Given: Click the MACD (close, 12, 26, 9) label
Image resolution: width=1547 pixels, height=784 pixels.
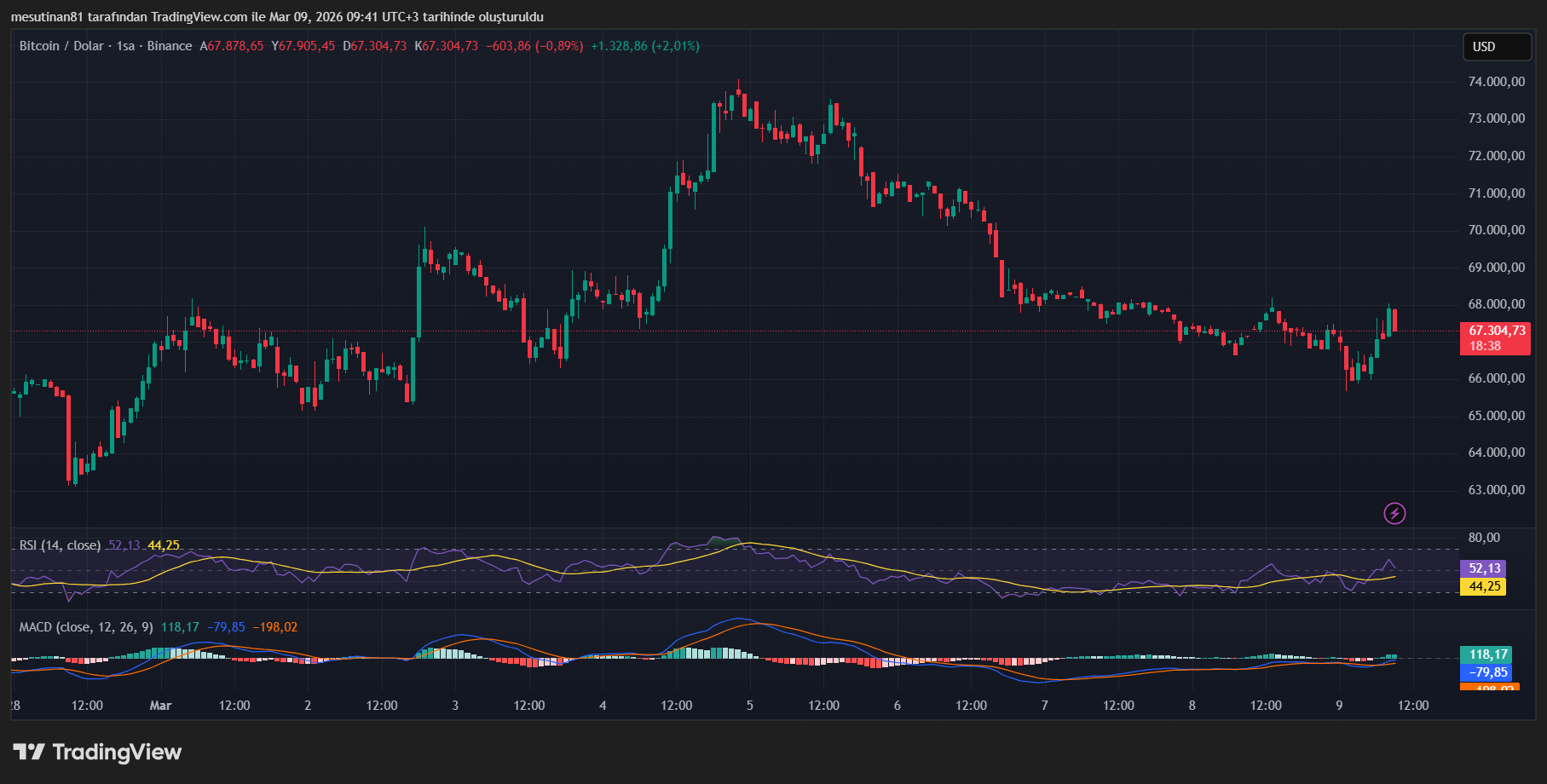Looking at the screenshot, I should pos(86,627).
